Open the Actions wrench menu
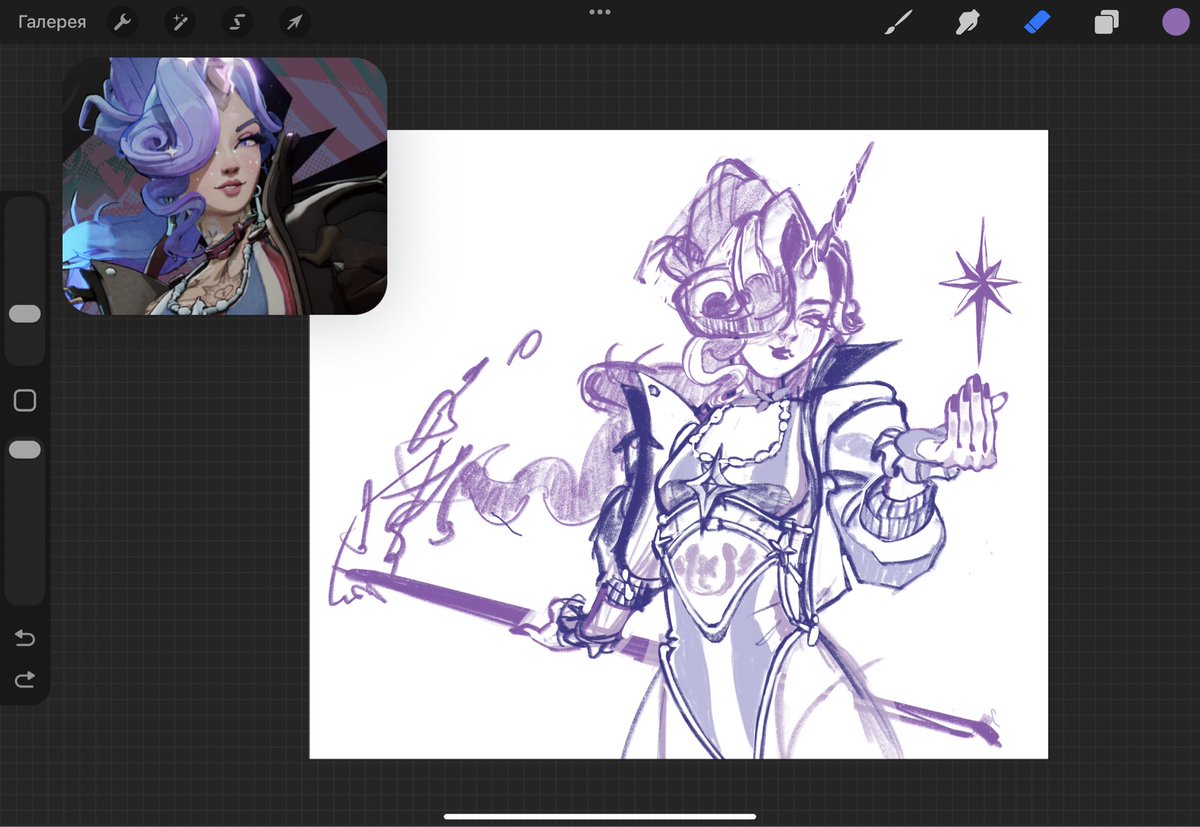Image resolution: width=1200 pixels, height=827 pixels. coord(122,22)
